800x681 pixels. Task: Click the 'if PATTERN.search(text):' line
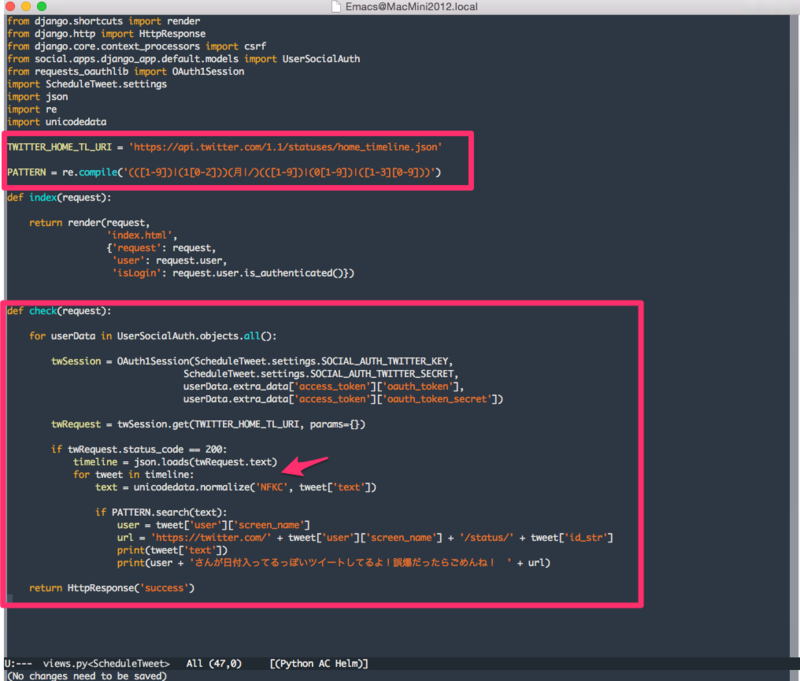pos(161,512)
